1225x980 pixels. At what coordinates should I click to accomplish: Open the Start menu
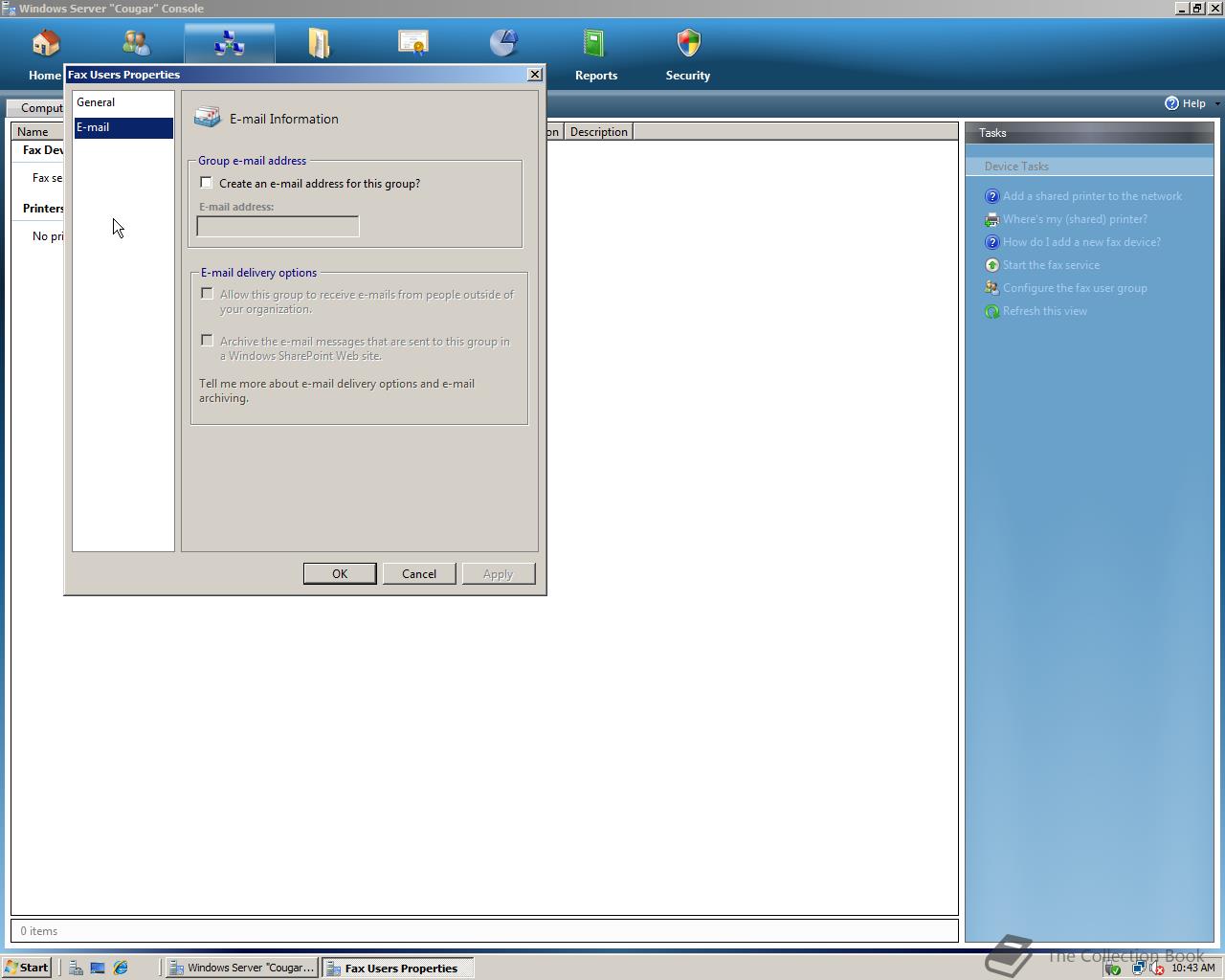click(27, 968)
